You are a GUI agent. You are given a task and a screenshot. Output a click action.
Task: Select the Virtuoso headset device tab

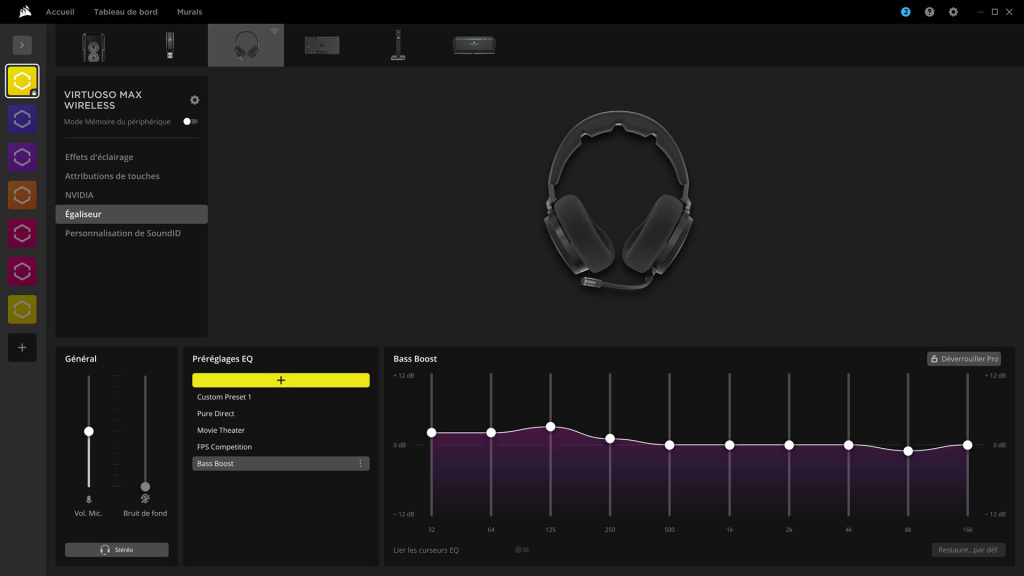pos(246,45)
